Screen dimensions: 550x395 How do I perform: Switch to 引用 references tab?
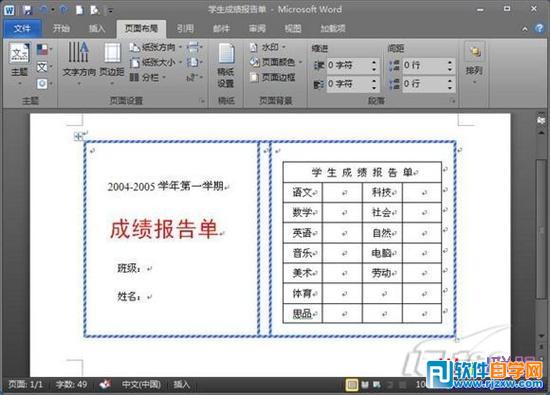[185, 28]
